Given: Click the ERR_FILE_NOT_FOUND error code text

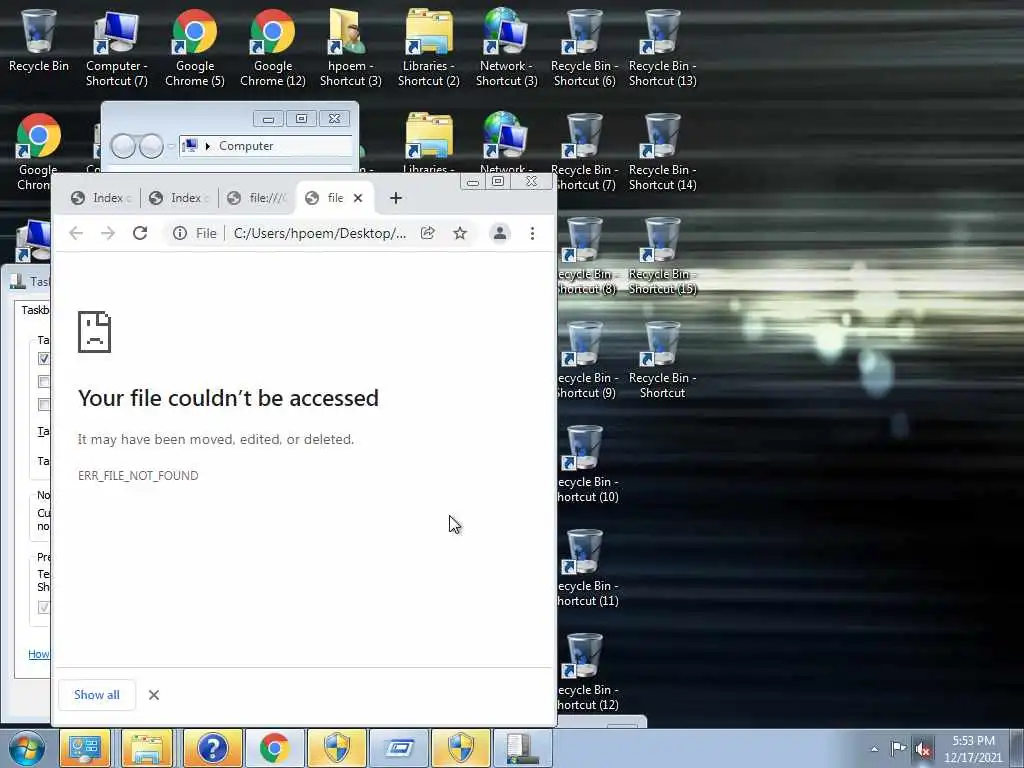Looking at the screenshot, I should pos(138,475).
